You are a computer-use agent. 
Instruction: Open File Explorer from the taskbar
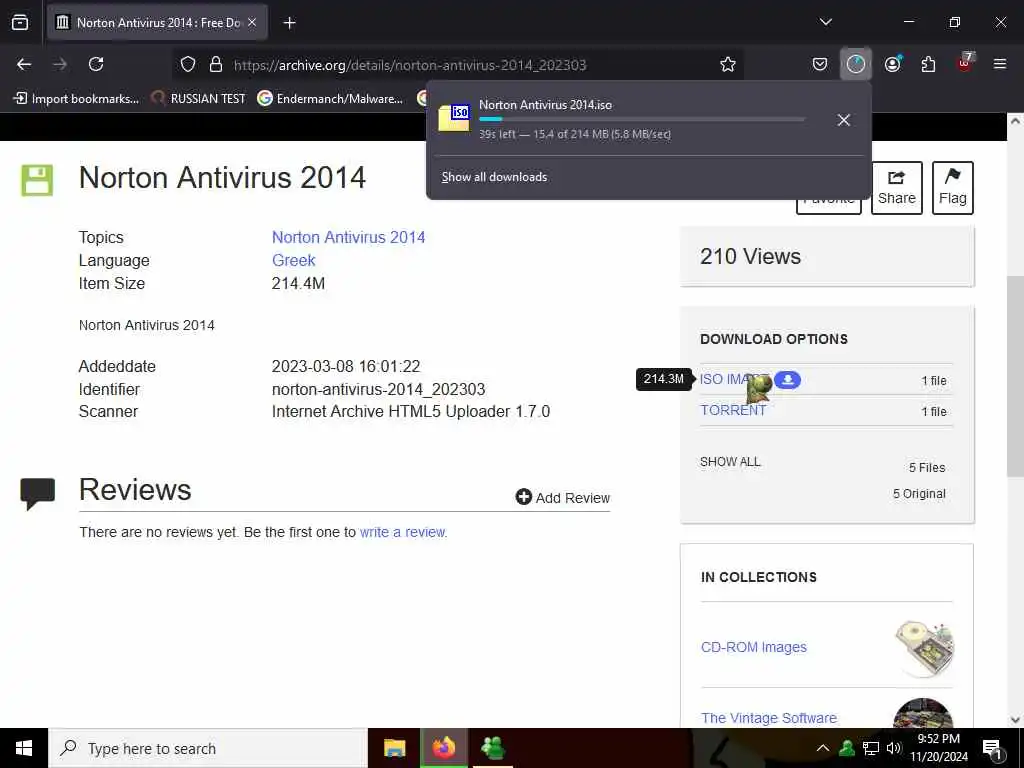(394, 748)
